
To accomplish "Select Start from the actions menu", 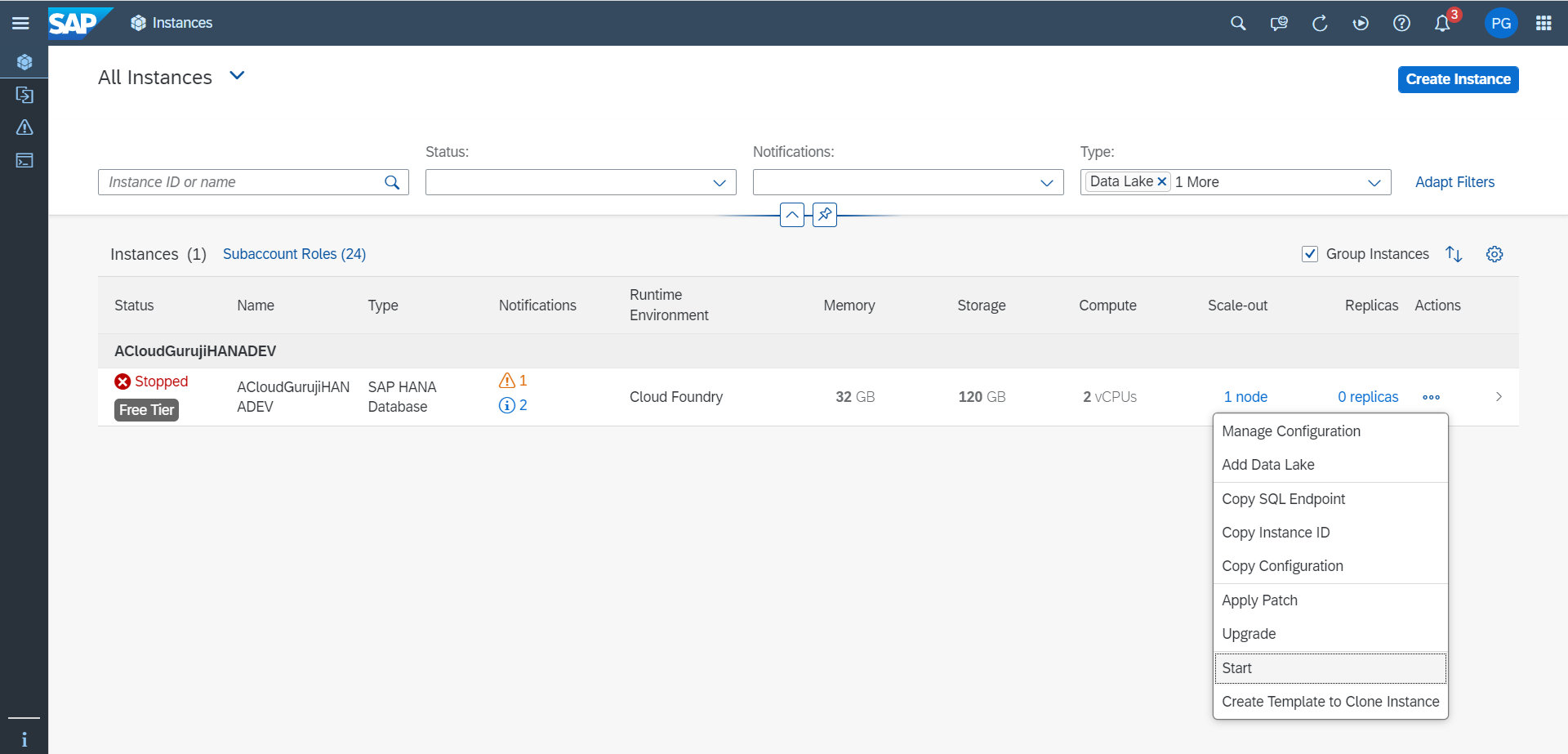I will tap(1236, 668).
